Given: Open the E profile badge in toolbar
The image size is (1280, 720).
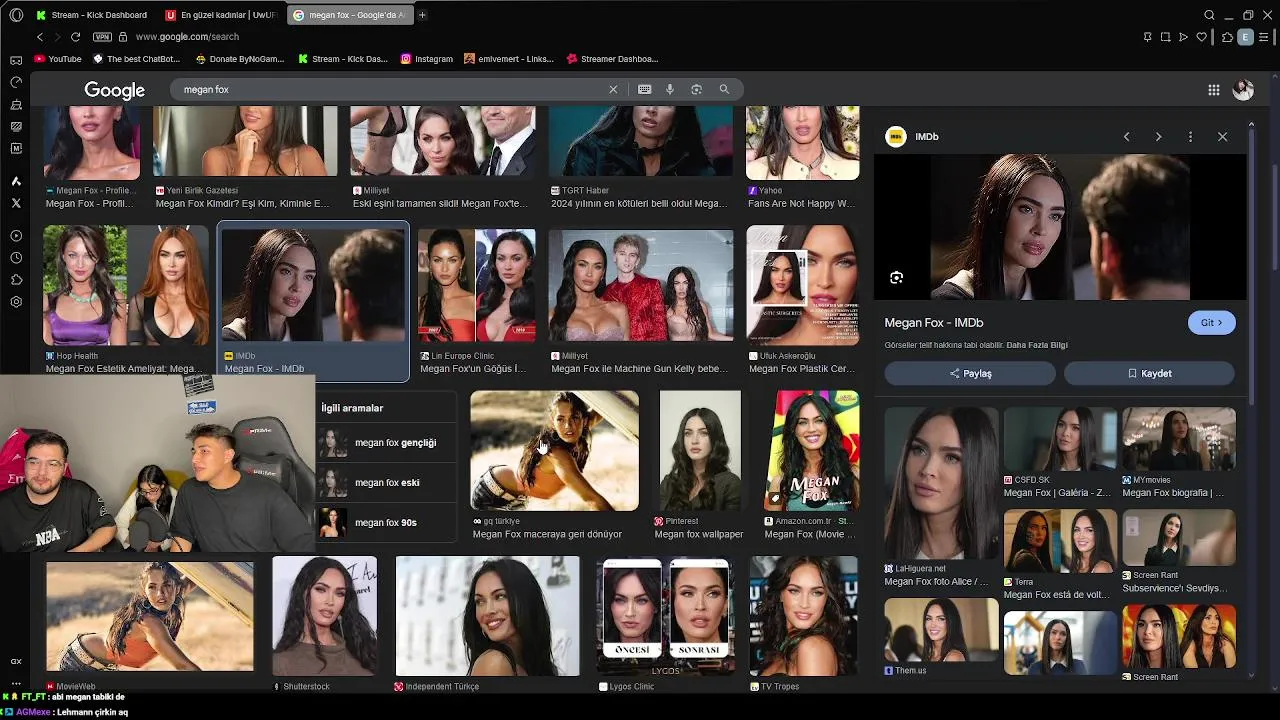Looking at the screenshot, I should coord(1245,37).
